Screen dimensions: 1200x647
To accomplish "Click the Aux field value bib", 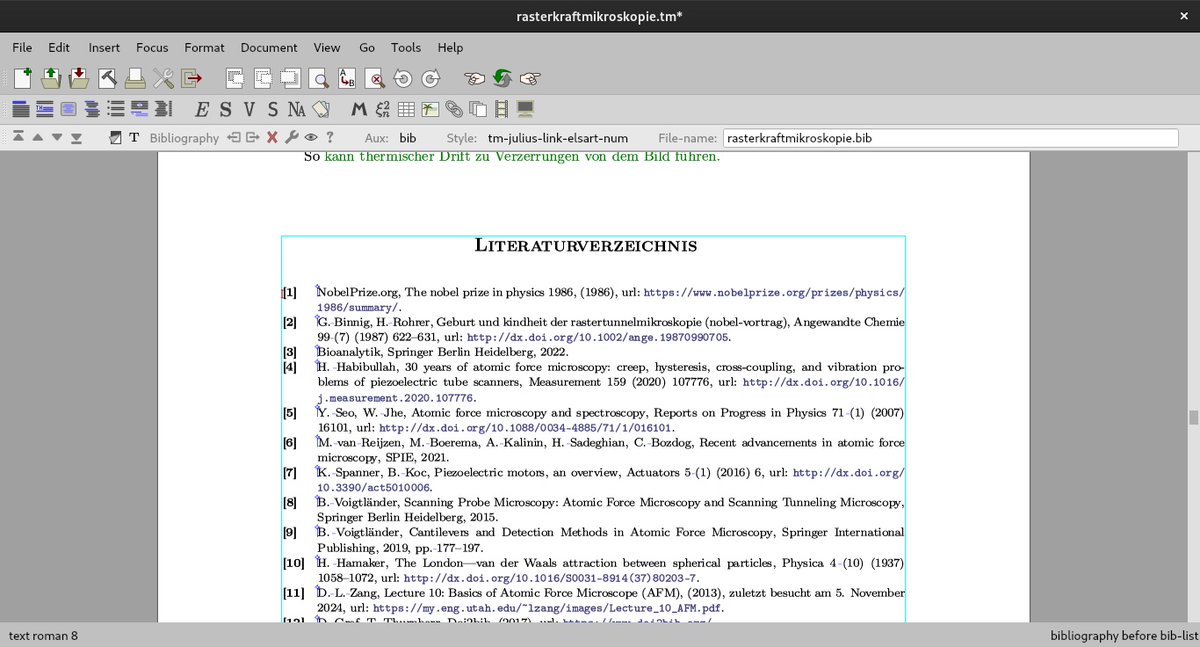I will tap(408, 138).
